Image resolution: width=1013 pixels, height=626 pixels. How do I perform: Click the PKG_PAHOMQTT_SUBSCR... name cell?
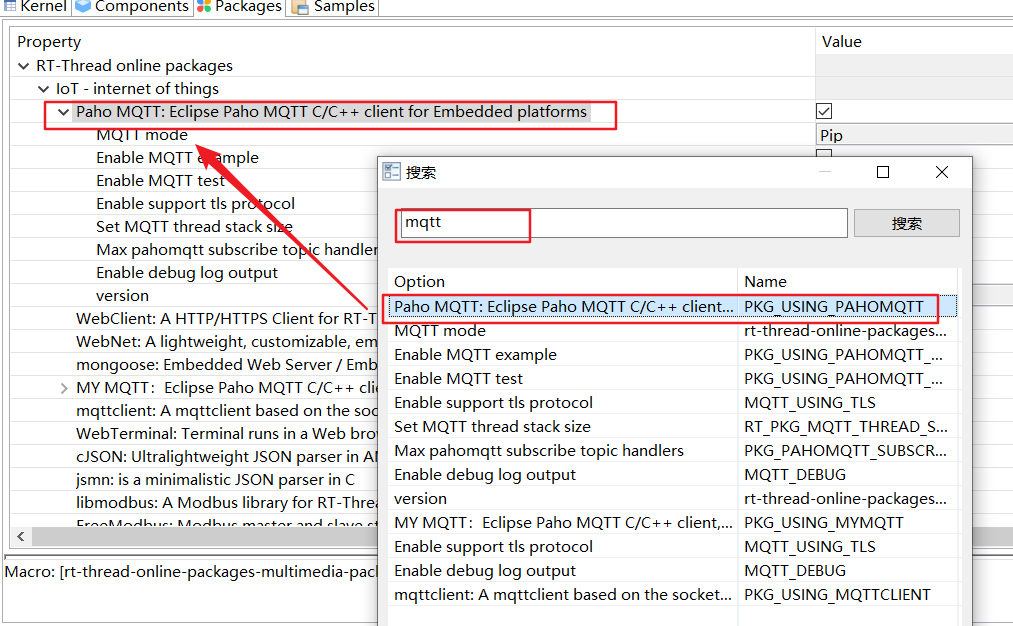tap(846, 451)
